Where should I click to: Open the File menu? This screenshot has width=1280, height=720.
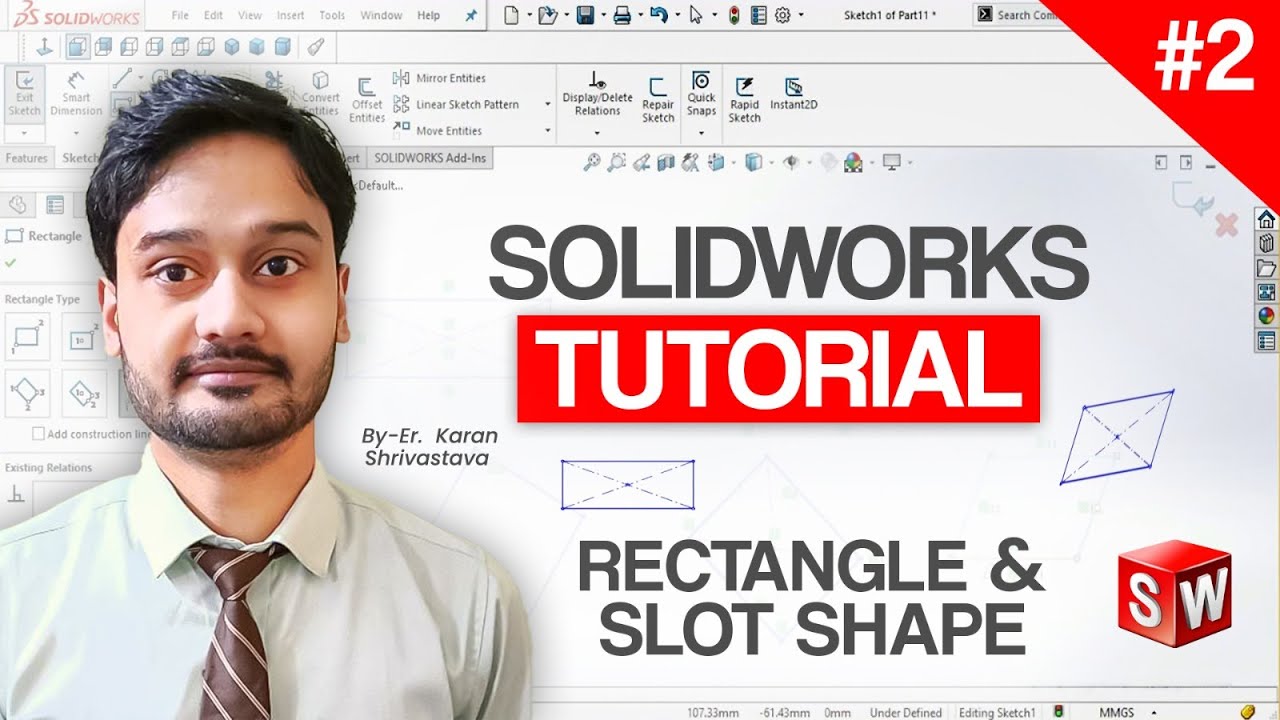tap(180, 15)
